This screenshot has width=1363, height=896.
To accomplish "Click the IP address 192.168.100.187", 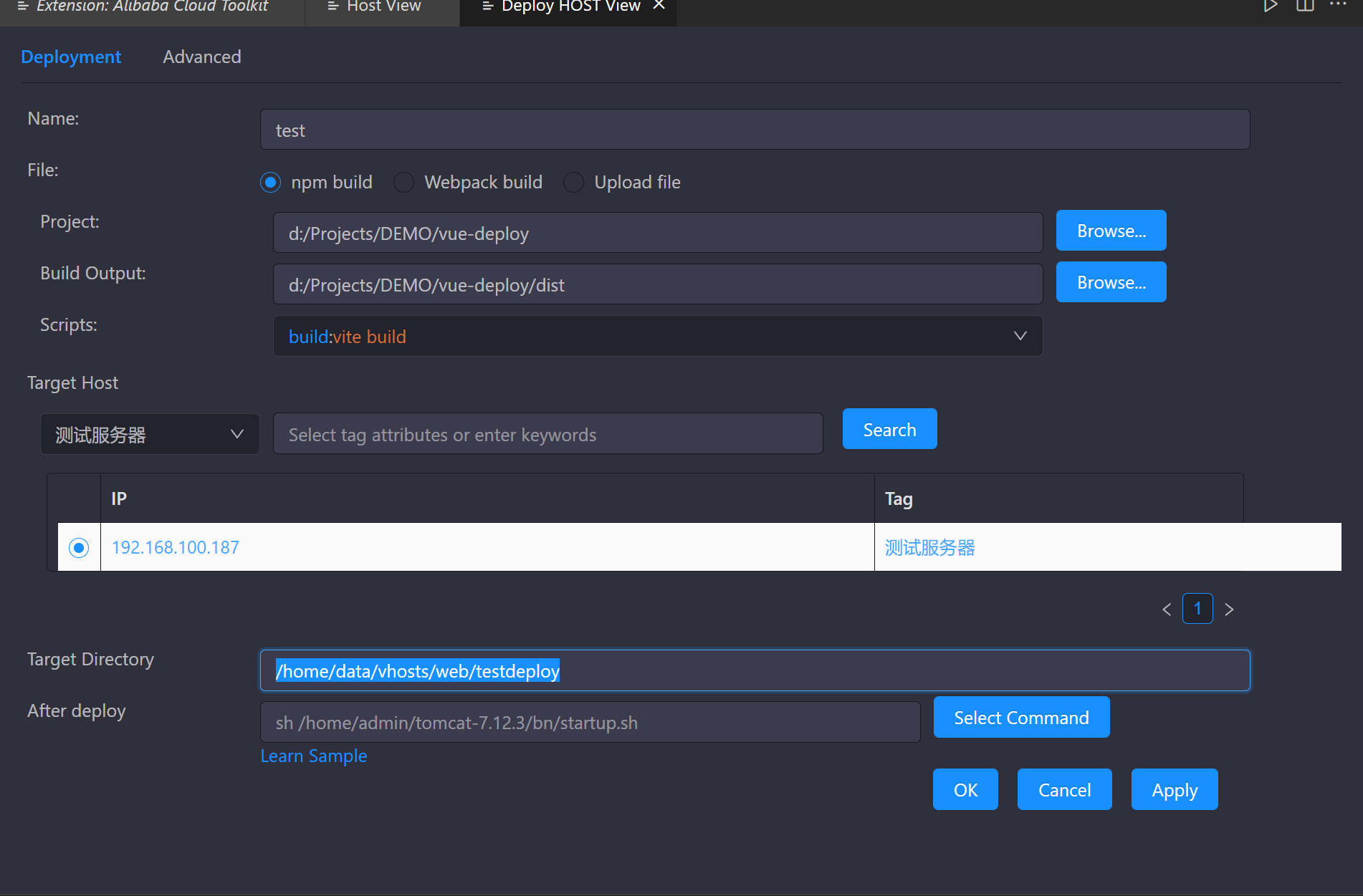I will click(176, 547).
